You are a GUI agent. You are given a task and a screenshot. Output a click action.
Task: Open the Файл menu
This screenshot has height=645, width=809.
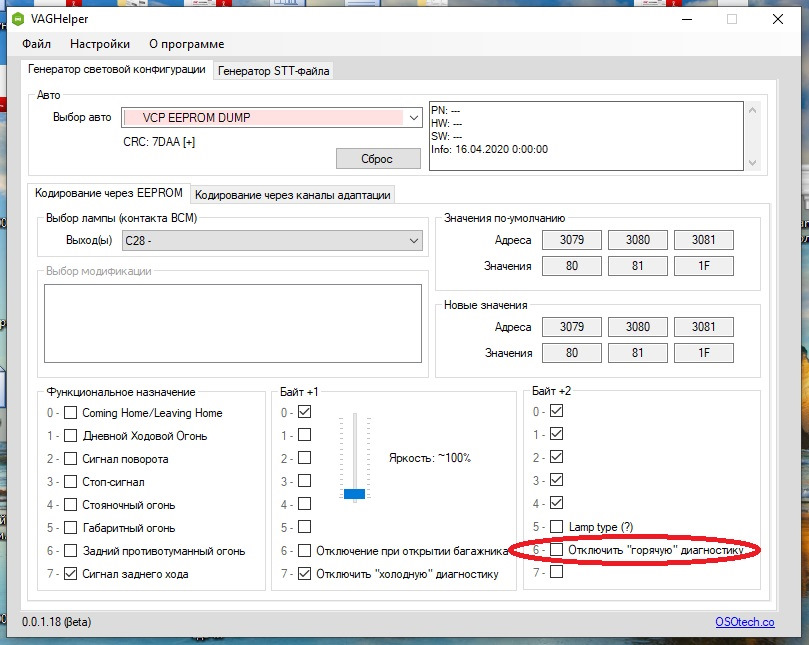[36, 44]
